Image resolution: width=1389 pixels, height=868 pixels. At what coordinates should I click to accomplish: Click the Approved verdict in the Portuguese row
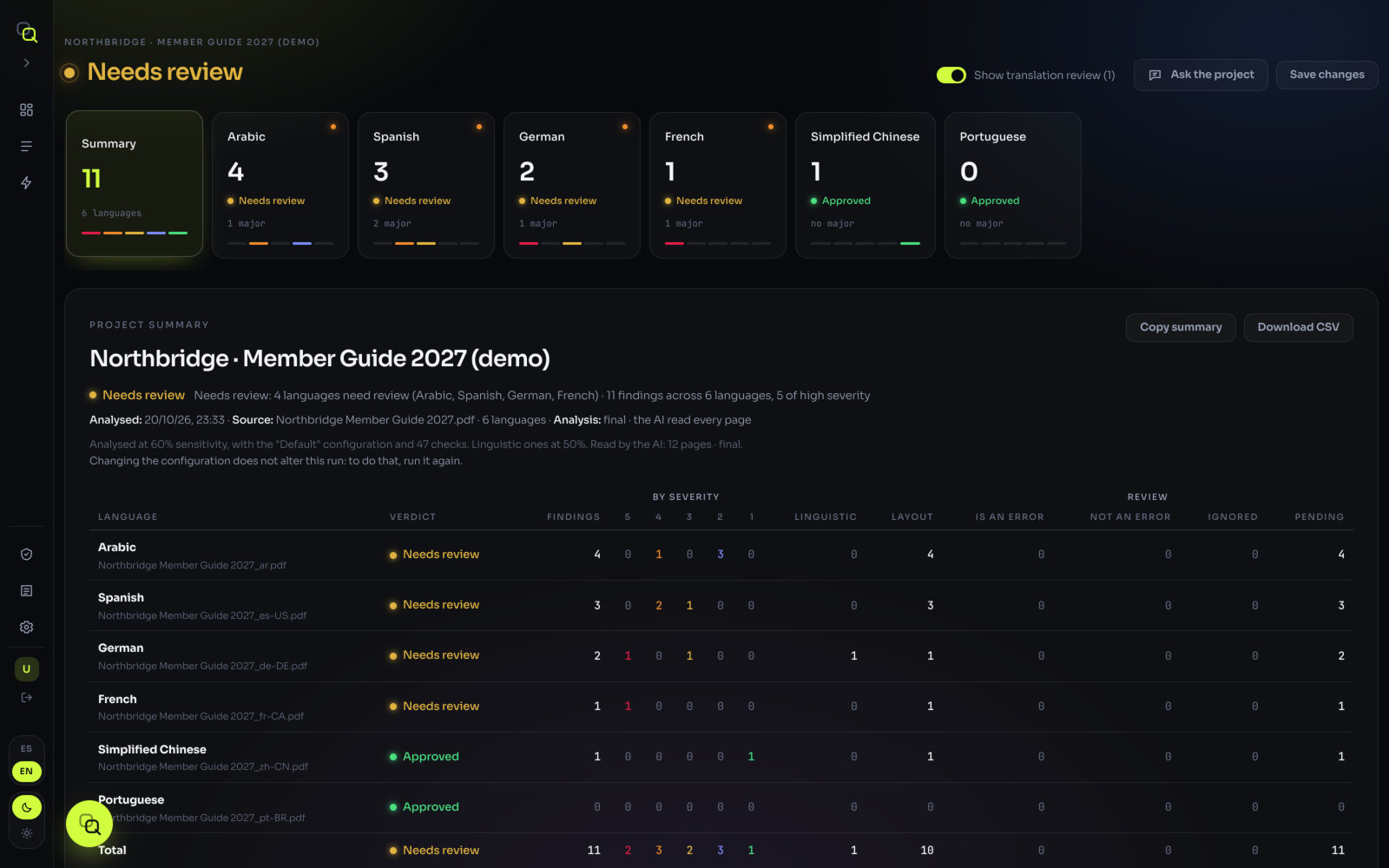(424, 807)
